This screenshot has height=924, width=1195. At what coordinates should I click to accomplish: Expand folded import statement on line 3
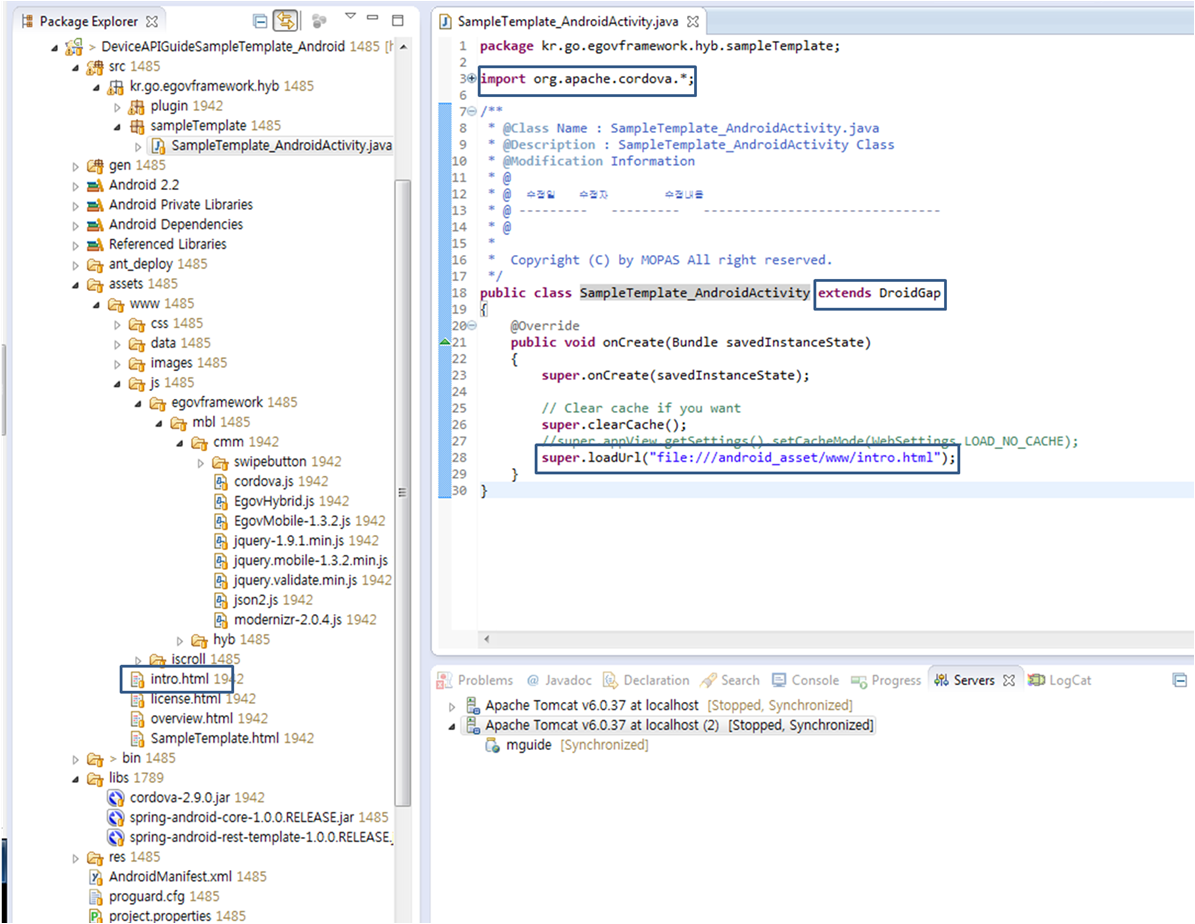pos(472,79)
